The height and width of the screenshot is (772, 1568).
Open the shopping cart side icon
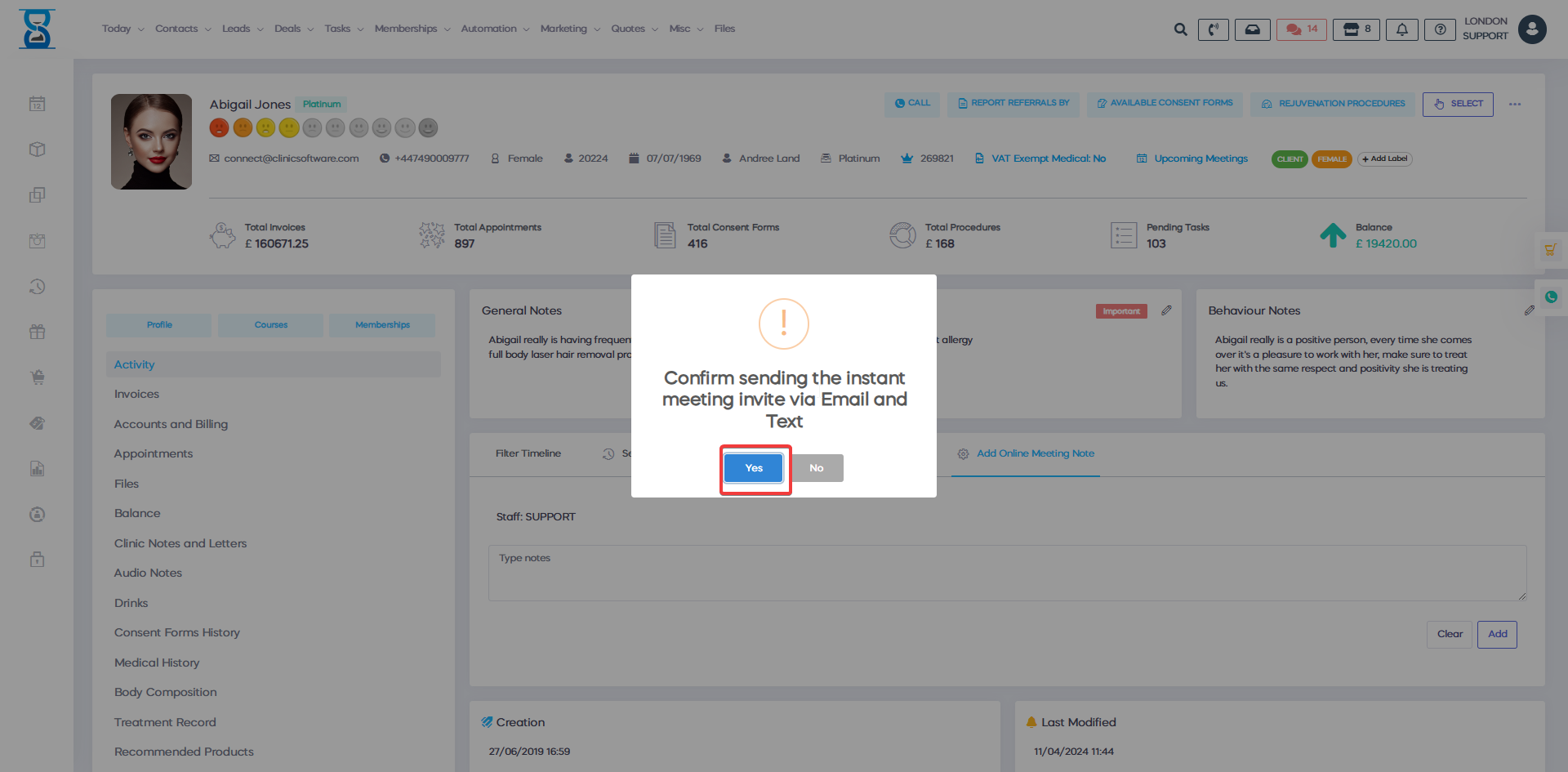coord(1550,250)
